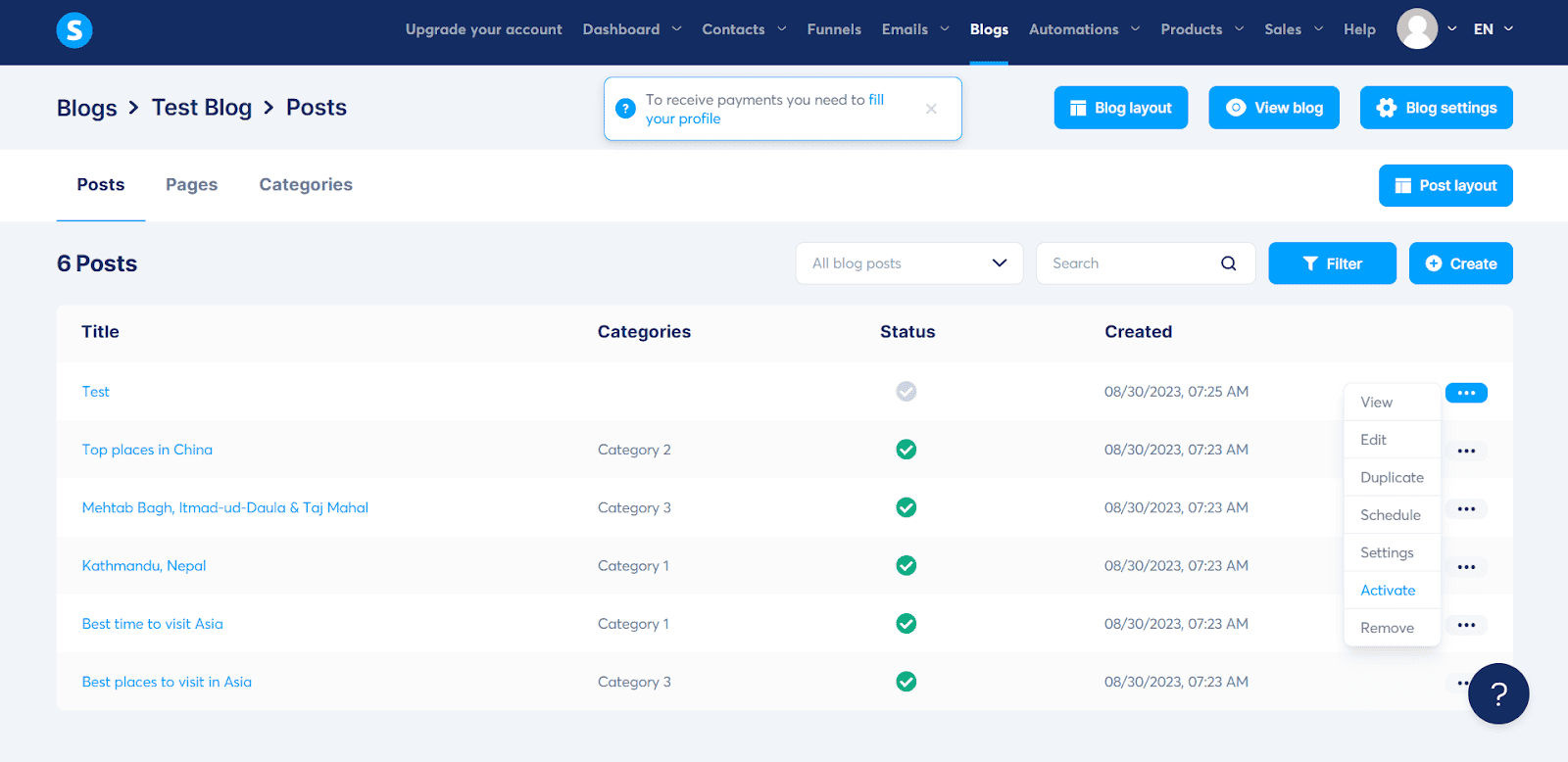The image size is (1568, 762).
Task: Dismiss the payment profile notification
Action: pos(931,109)
